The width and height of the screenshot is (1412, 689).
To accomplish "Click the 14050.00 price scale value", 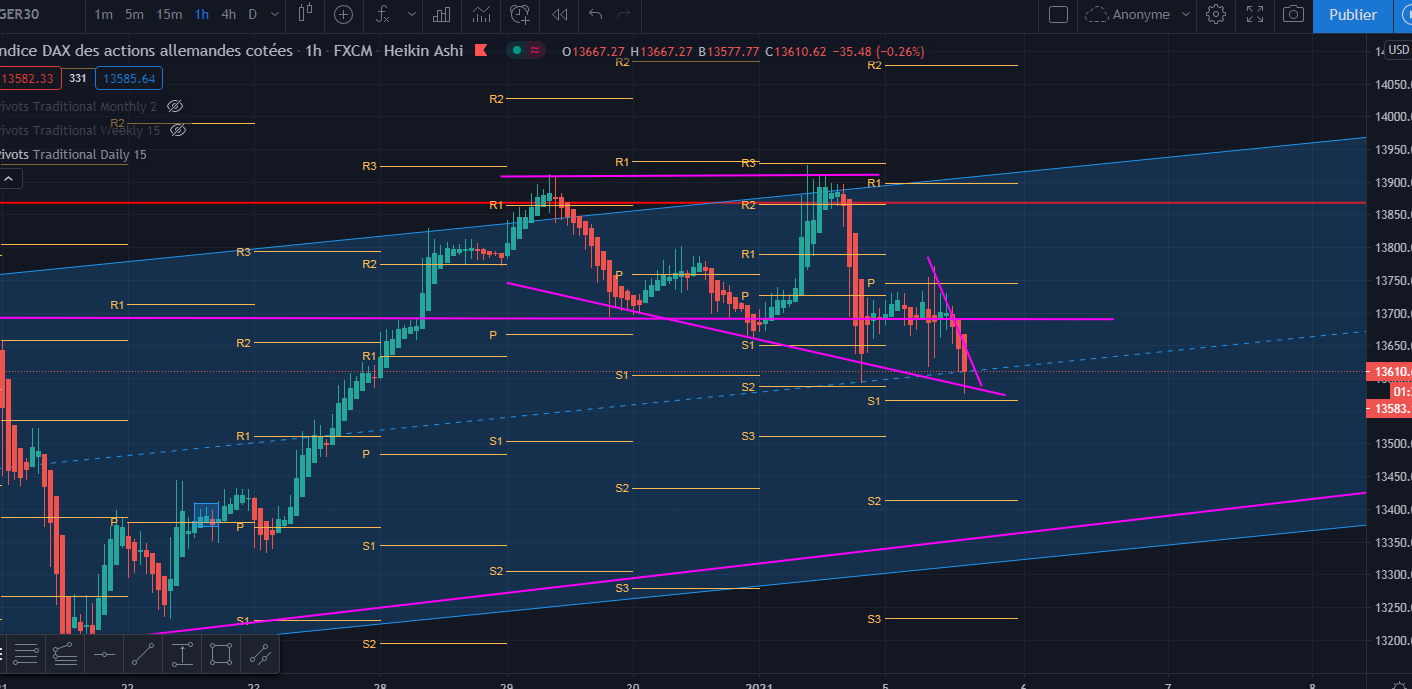I will pyautogui.click(x=1393, y=85).
